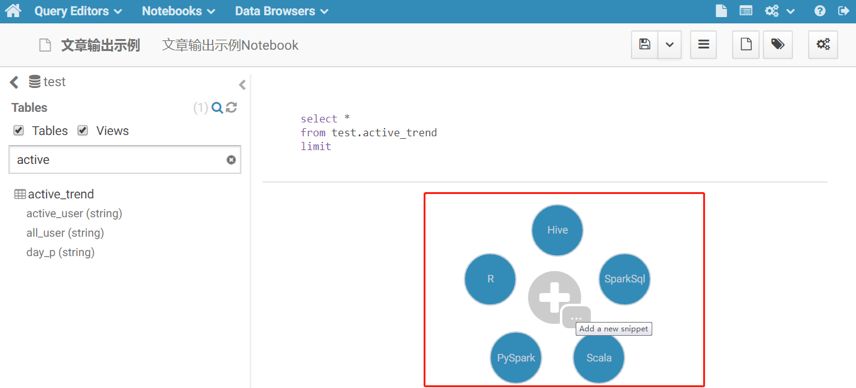Open notebook settings gears button

point(823,45)
